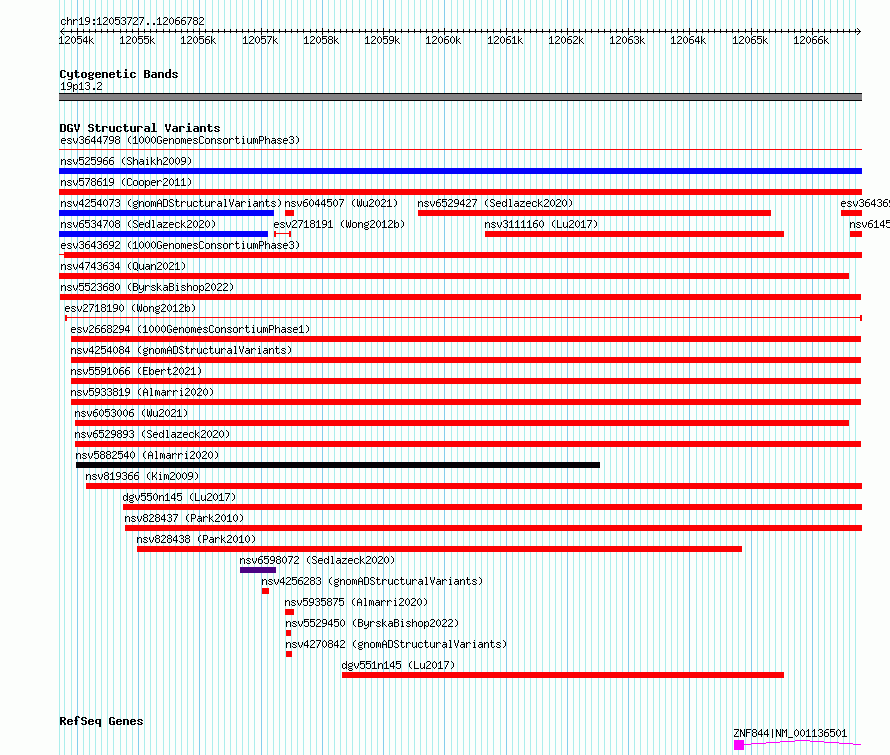Open nsv4743634 (Quan2021) variant
890x755 pixels.
pos(123,266)
